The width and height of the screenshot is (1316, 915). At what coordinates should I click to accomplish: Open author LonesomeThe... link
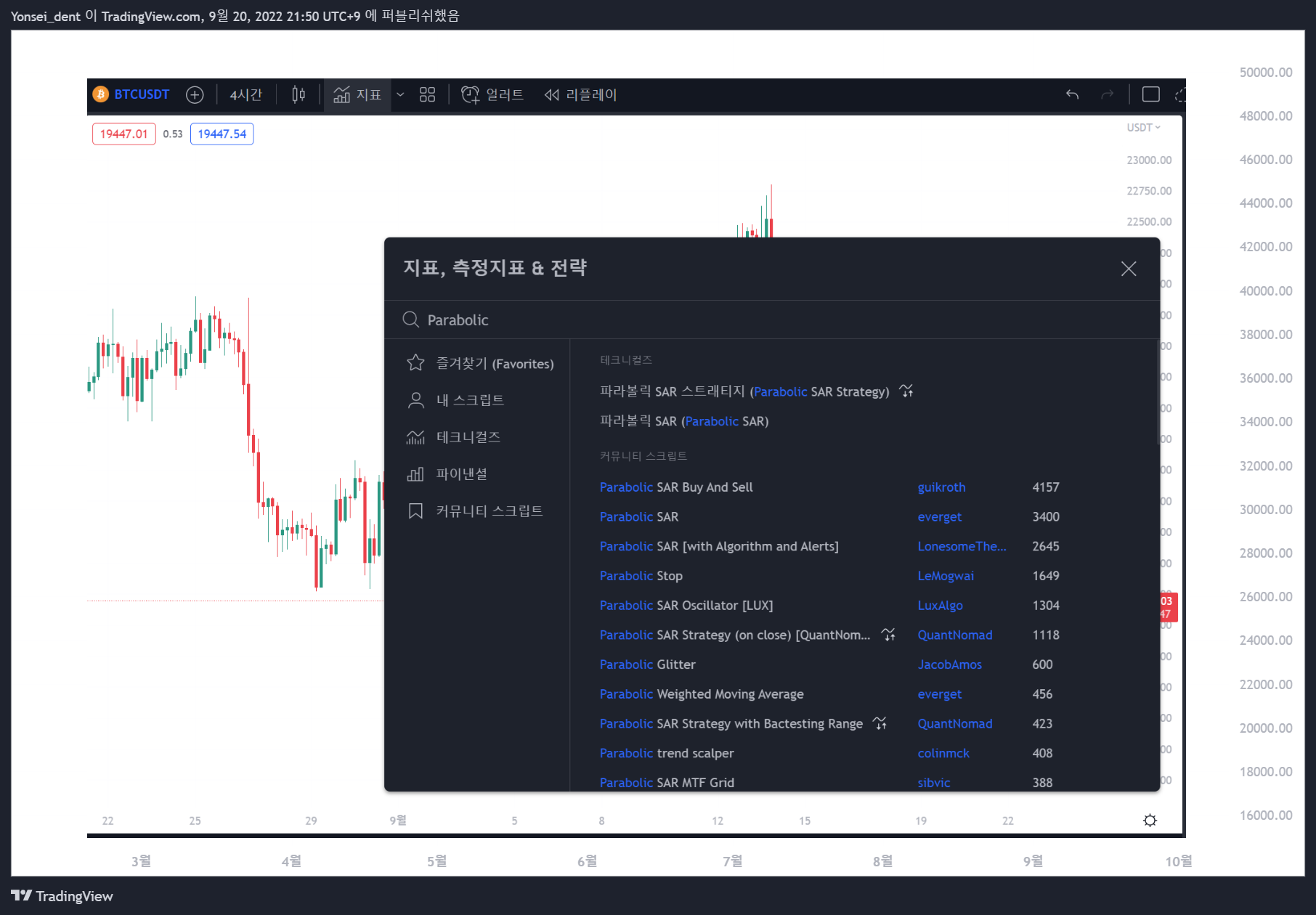(x=962, y=546)
